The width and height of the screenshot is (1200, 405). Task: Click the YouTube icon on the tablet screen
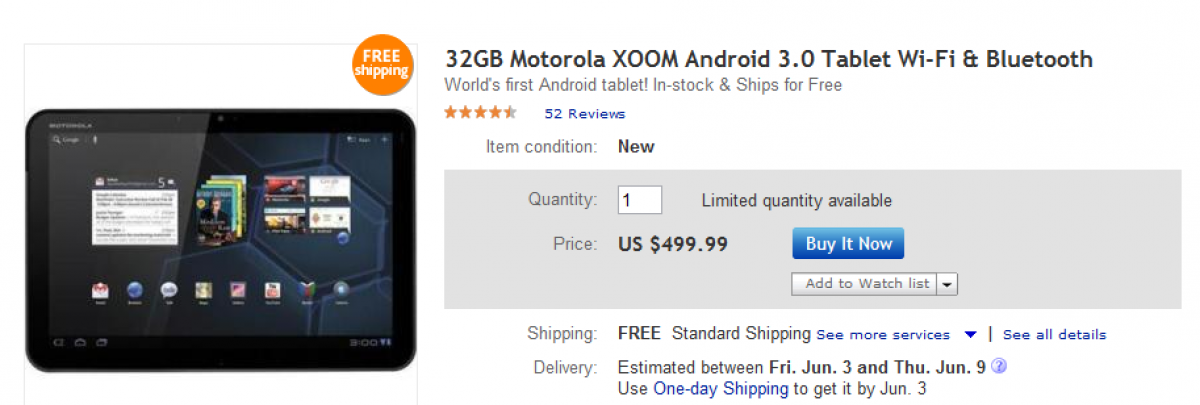click(272, 291)
